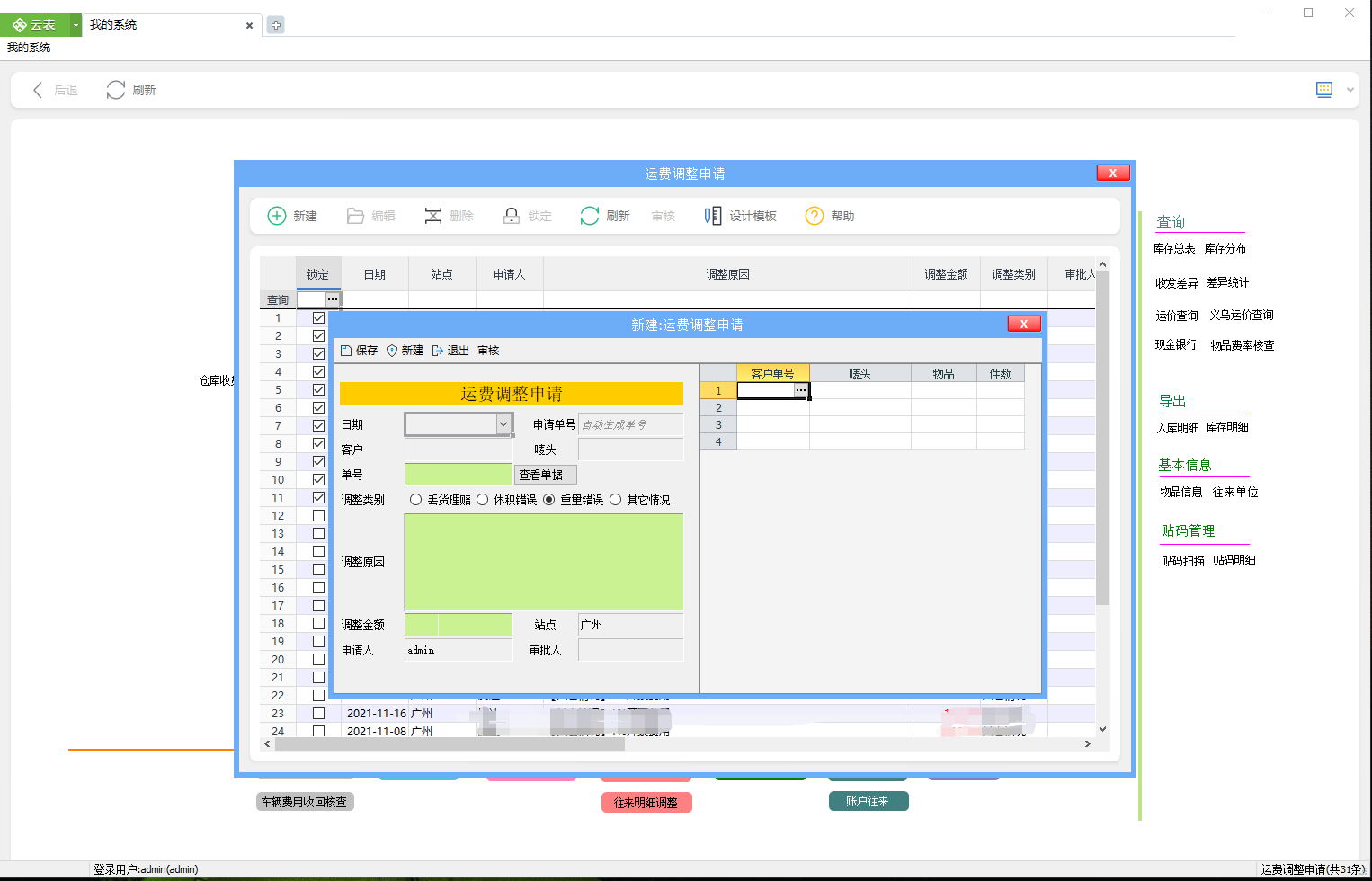The image size is (1372, 881).
Task: Click the 账户往来 button
Action: tap(869, 801)
